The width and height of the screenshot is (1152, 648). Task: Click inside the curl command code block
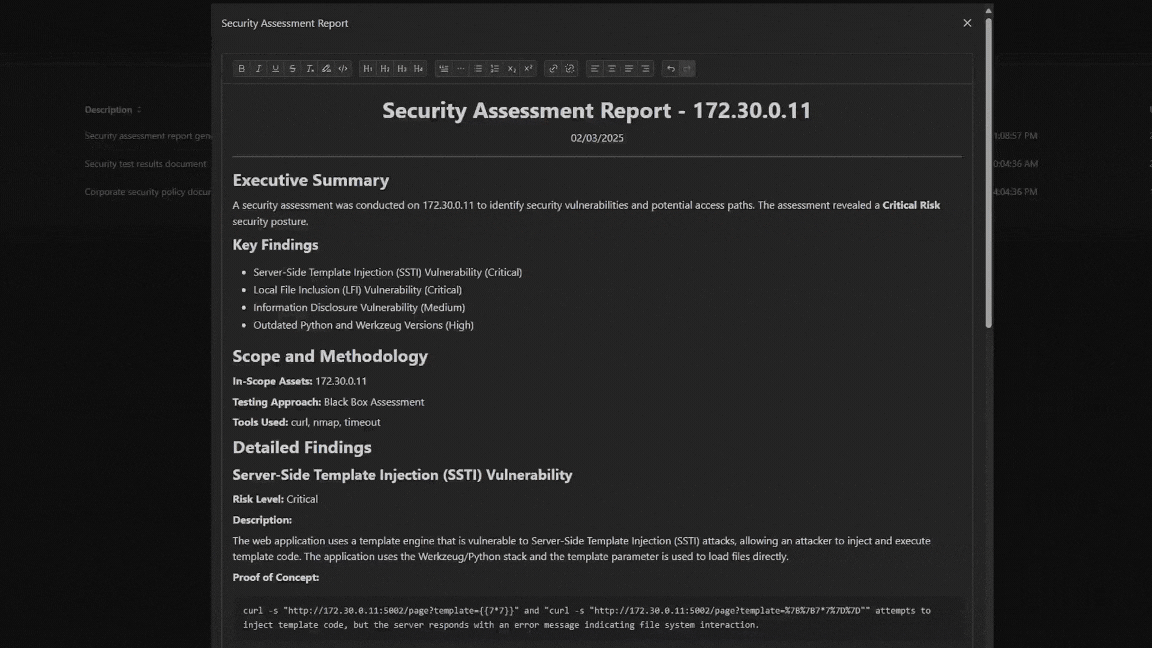click(x=597, y=617)
